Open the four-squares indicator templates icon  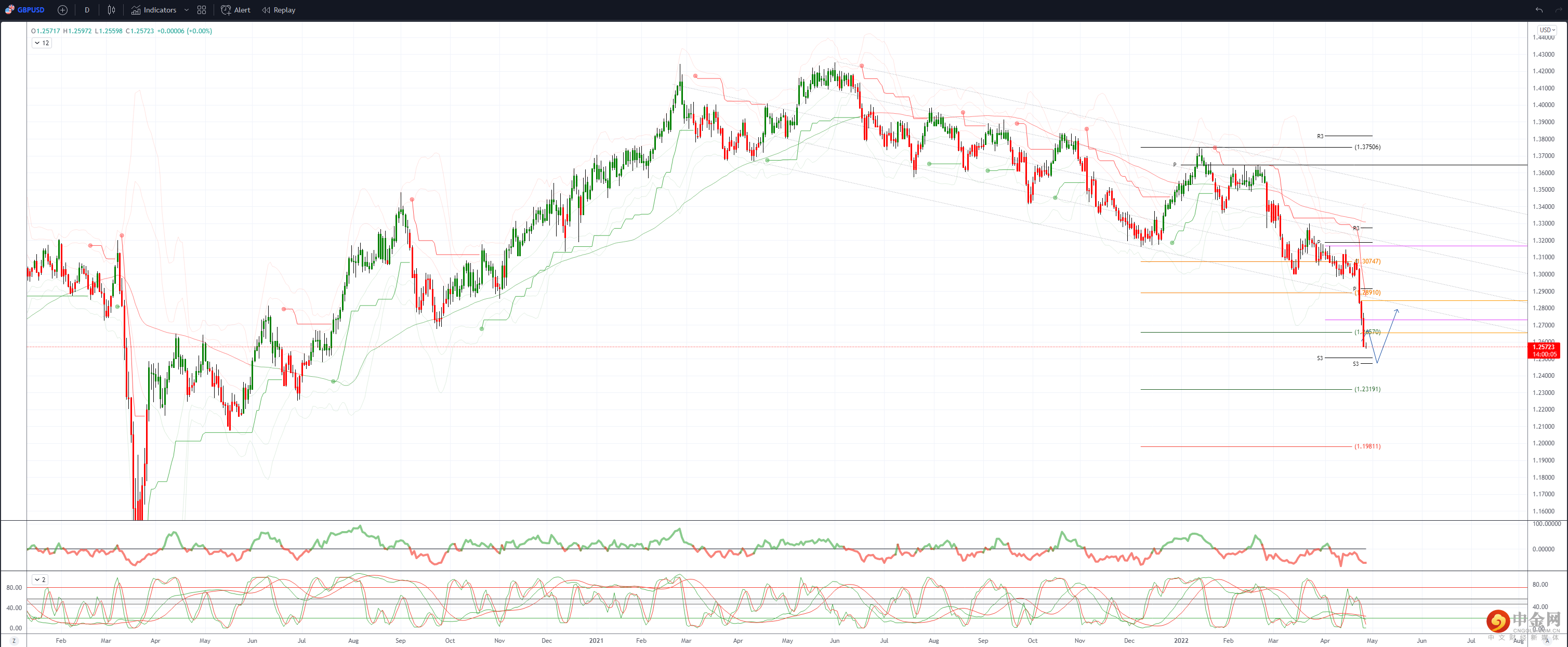[202, 10]
